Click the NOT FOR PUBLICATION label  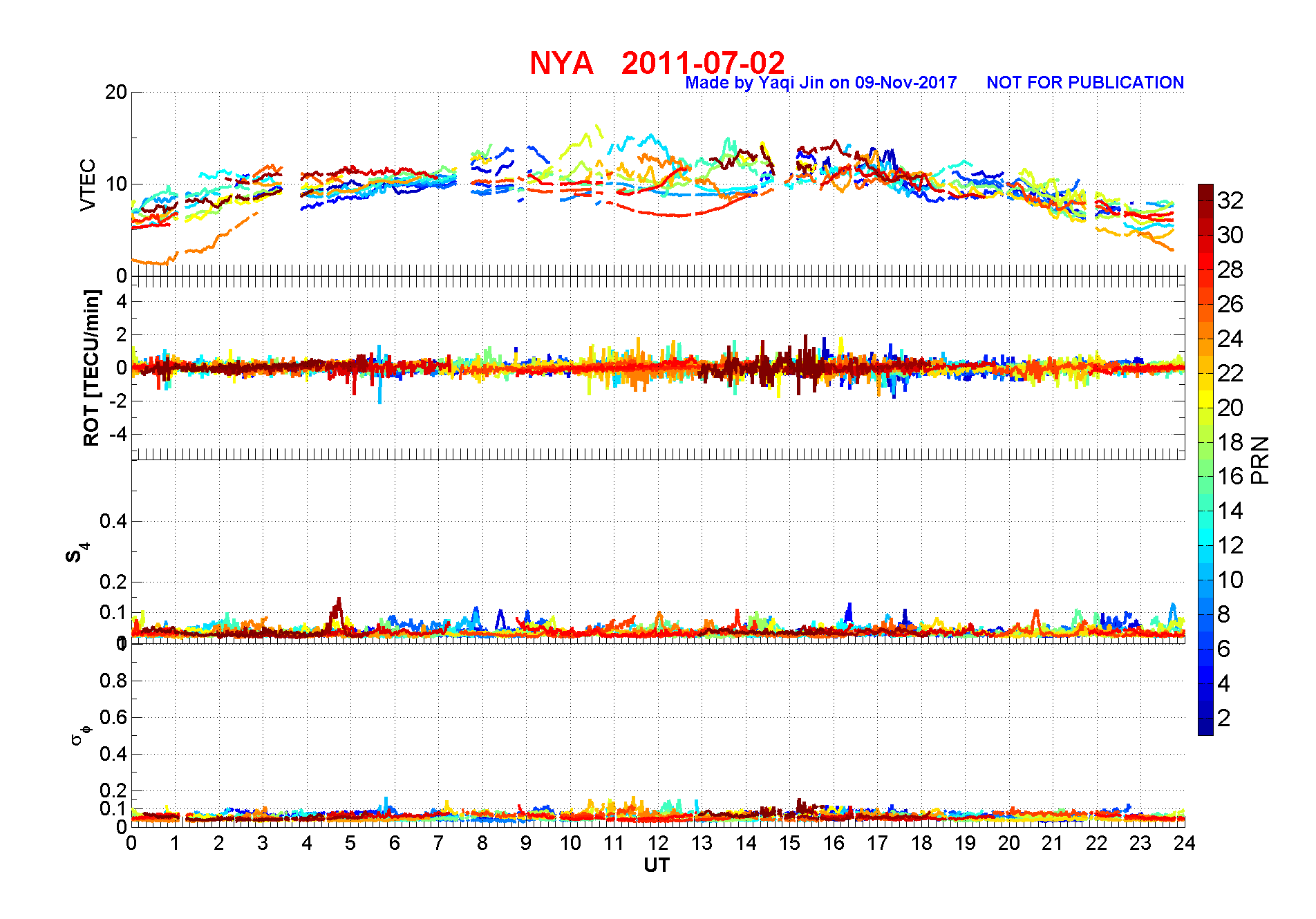click(1085, 83)
